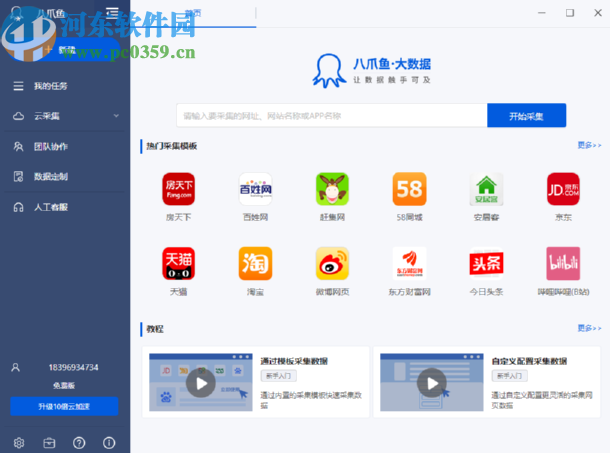
Task: Open the bilibili template icon
Action: tap(563, 263)
